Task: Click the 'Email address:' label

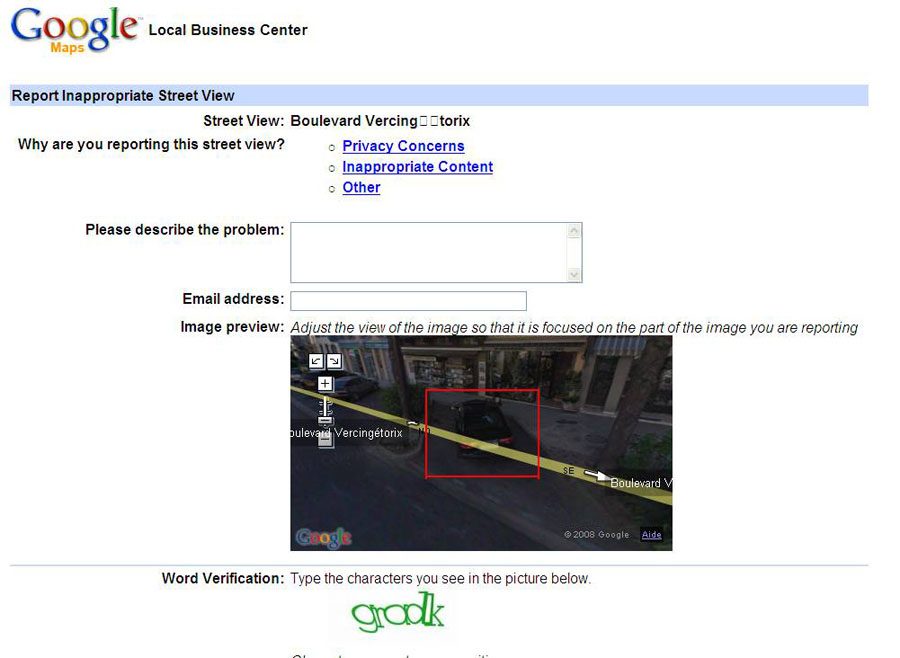Action: [233, 299]
